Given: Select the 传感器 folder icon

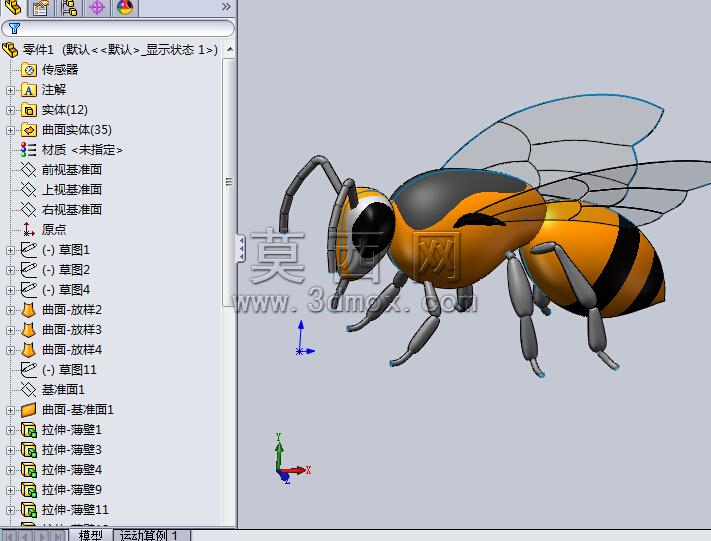Looking at the screenshot, I should pos(29,70).
